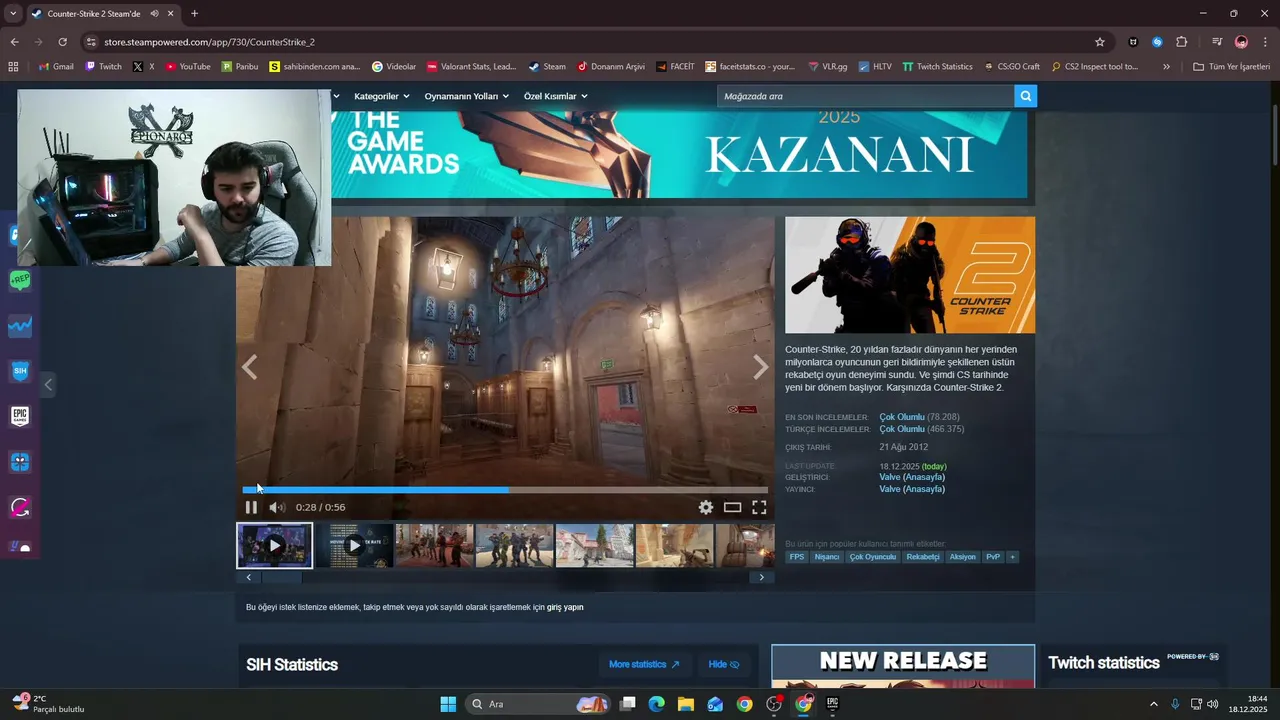
Task: Open the pink refresh sidebar icon
Action: point(20,507)
